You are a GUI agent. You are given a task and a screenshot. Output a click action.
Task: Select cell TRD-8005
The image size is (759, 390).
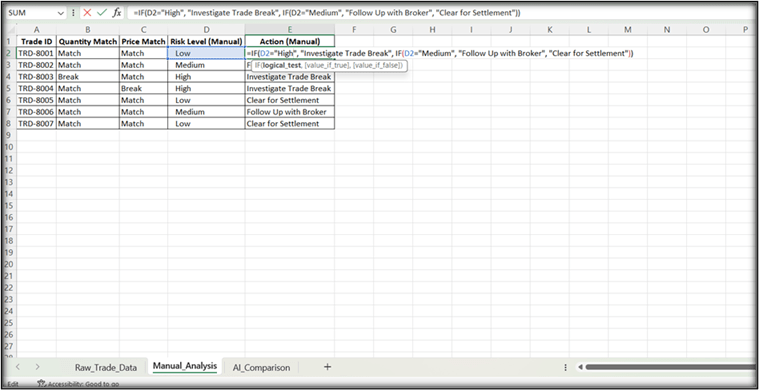(x=36, y=100)
